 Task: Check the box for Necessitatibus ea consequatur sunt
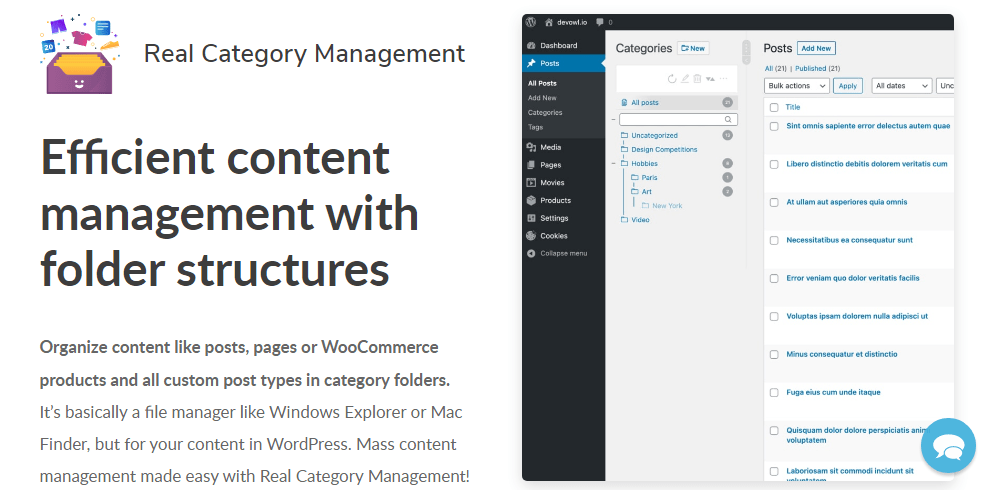click(x=774, y=241)
